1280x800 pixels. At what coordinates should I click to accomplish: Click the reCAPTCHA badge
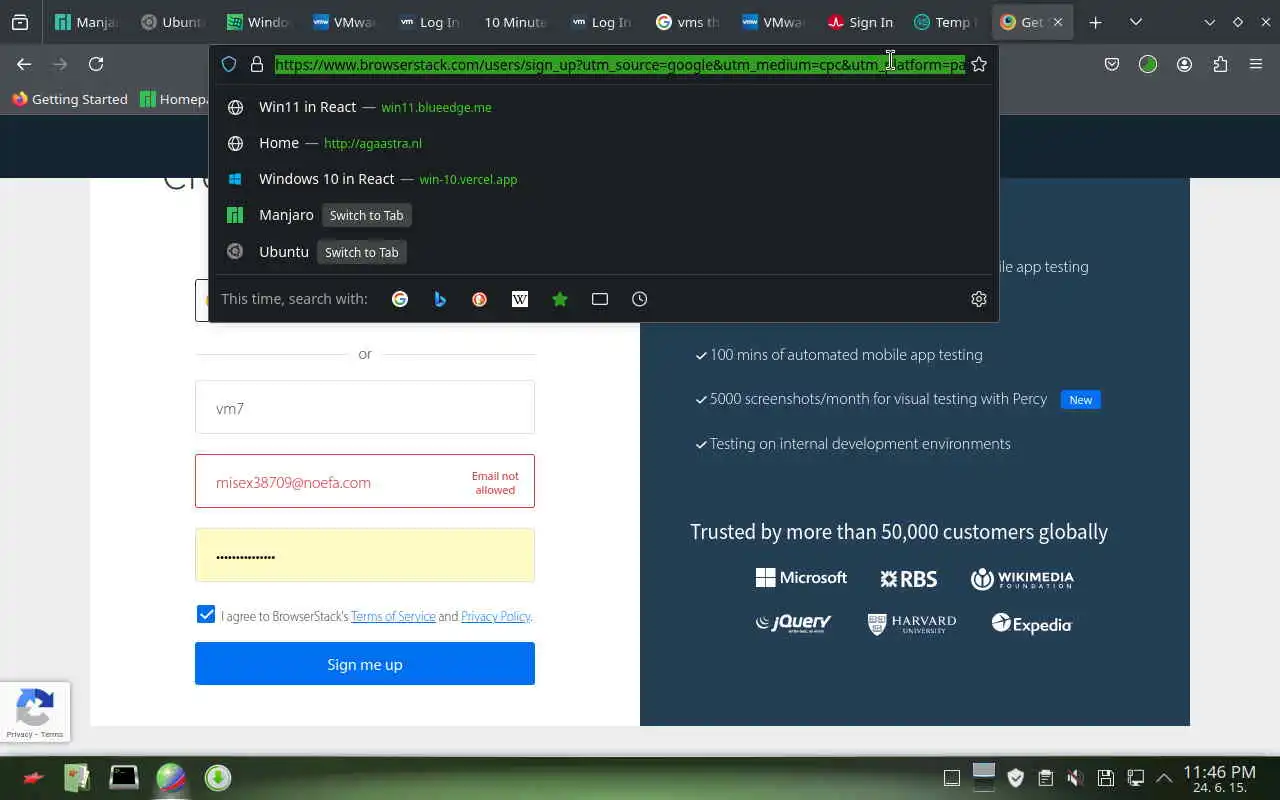tap(35, 712)
